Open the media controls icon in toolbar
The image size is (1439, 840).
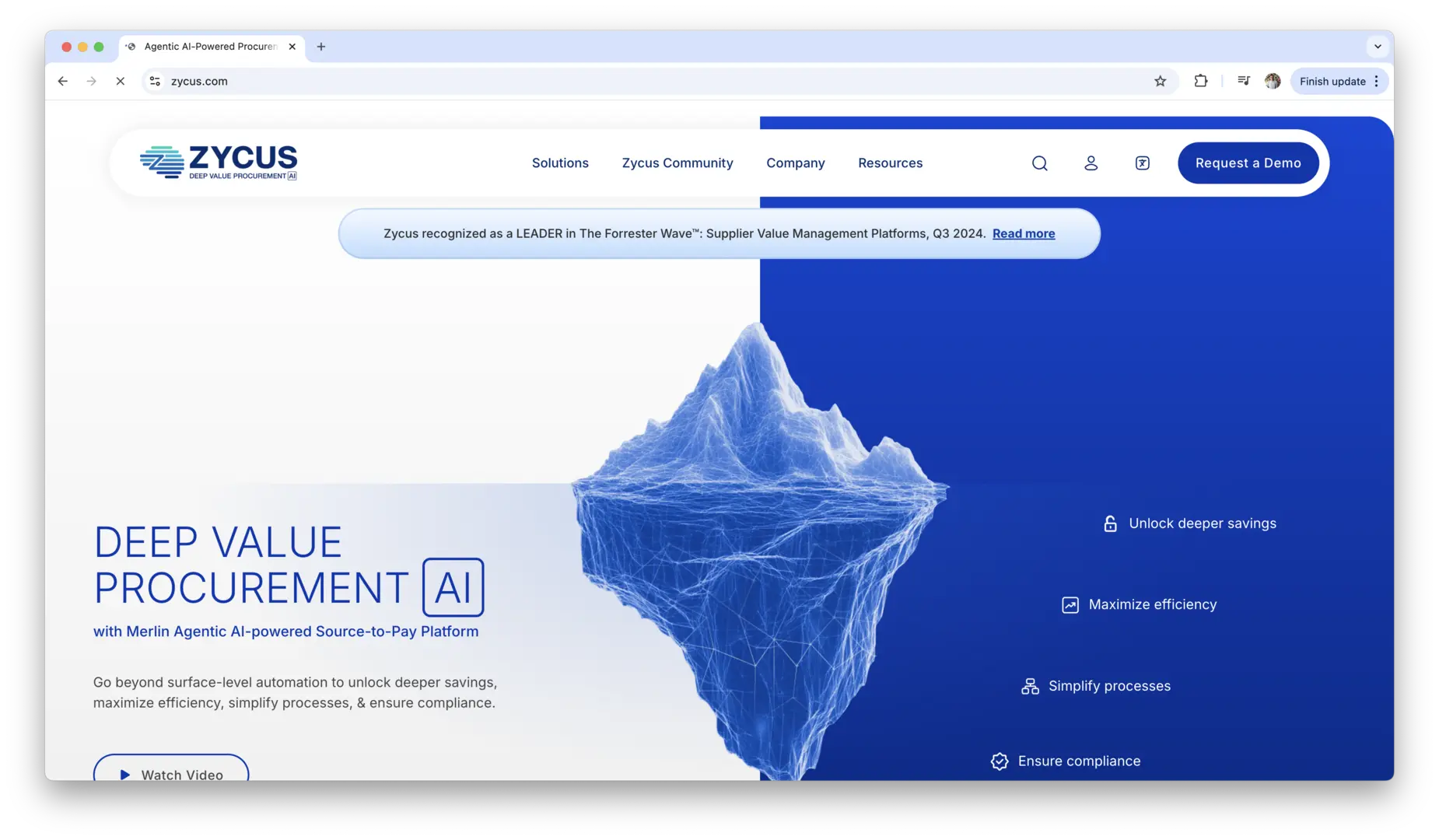click(1243, 81)
